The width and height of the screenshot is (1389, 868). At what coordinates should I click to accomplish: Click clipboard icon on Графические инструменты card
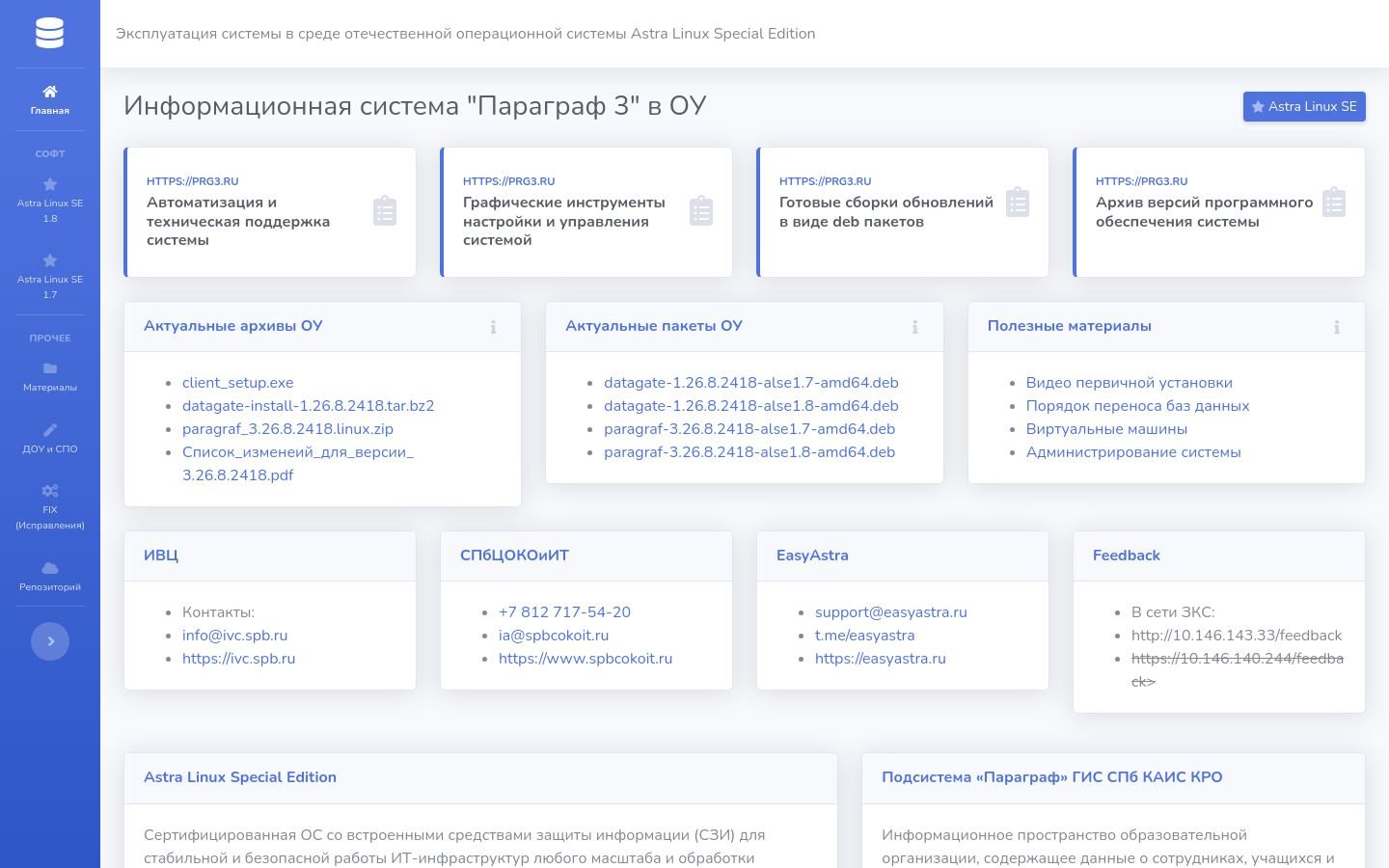pos(701,211)
